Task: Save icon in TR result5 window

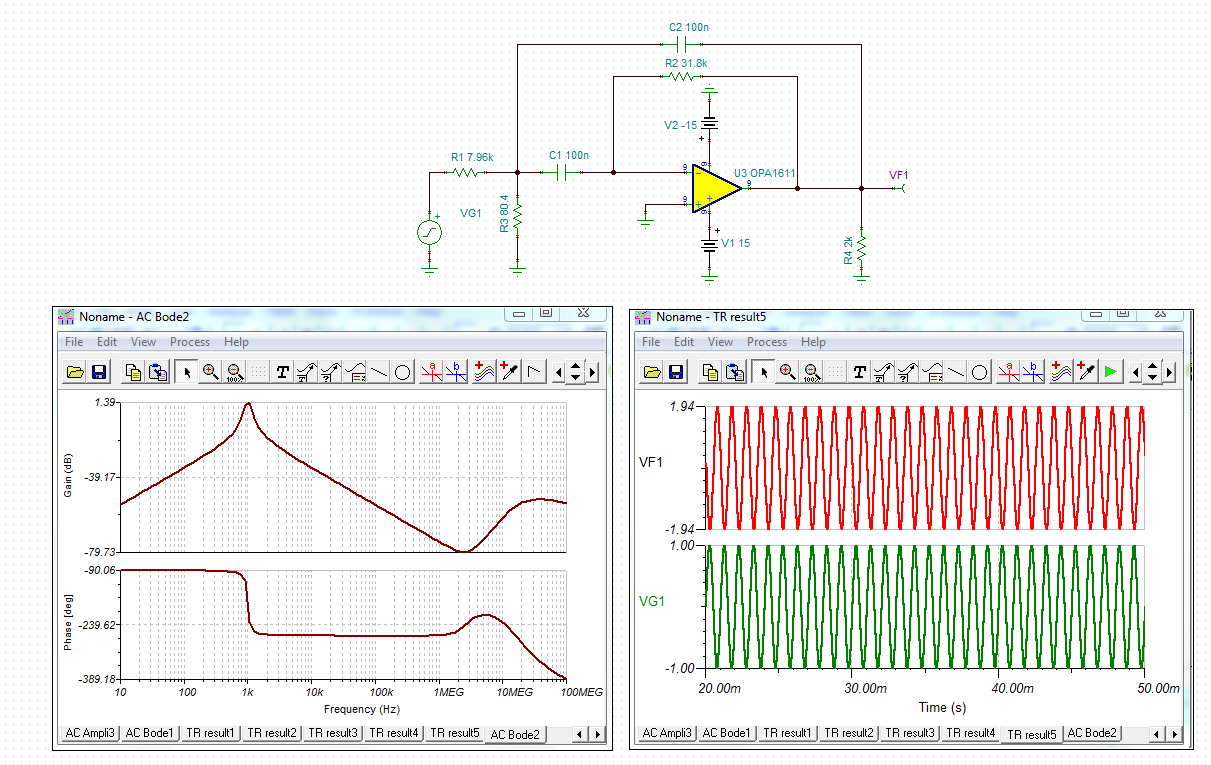Action: pos(676,372)
